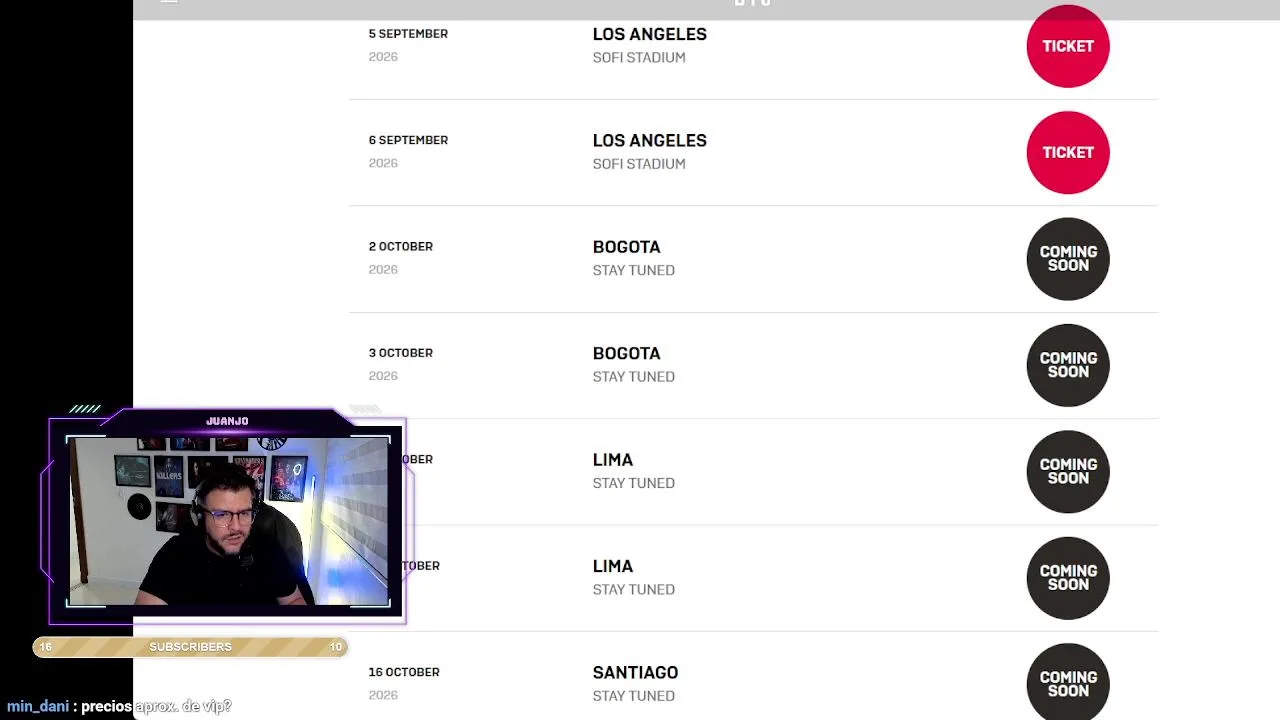
Task: Click the JUANJO name label above webcam
Action: click(227, 421)
